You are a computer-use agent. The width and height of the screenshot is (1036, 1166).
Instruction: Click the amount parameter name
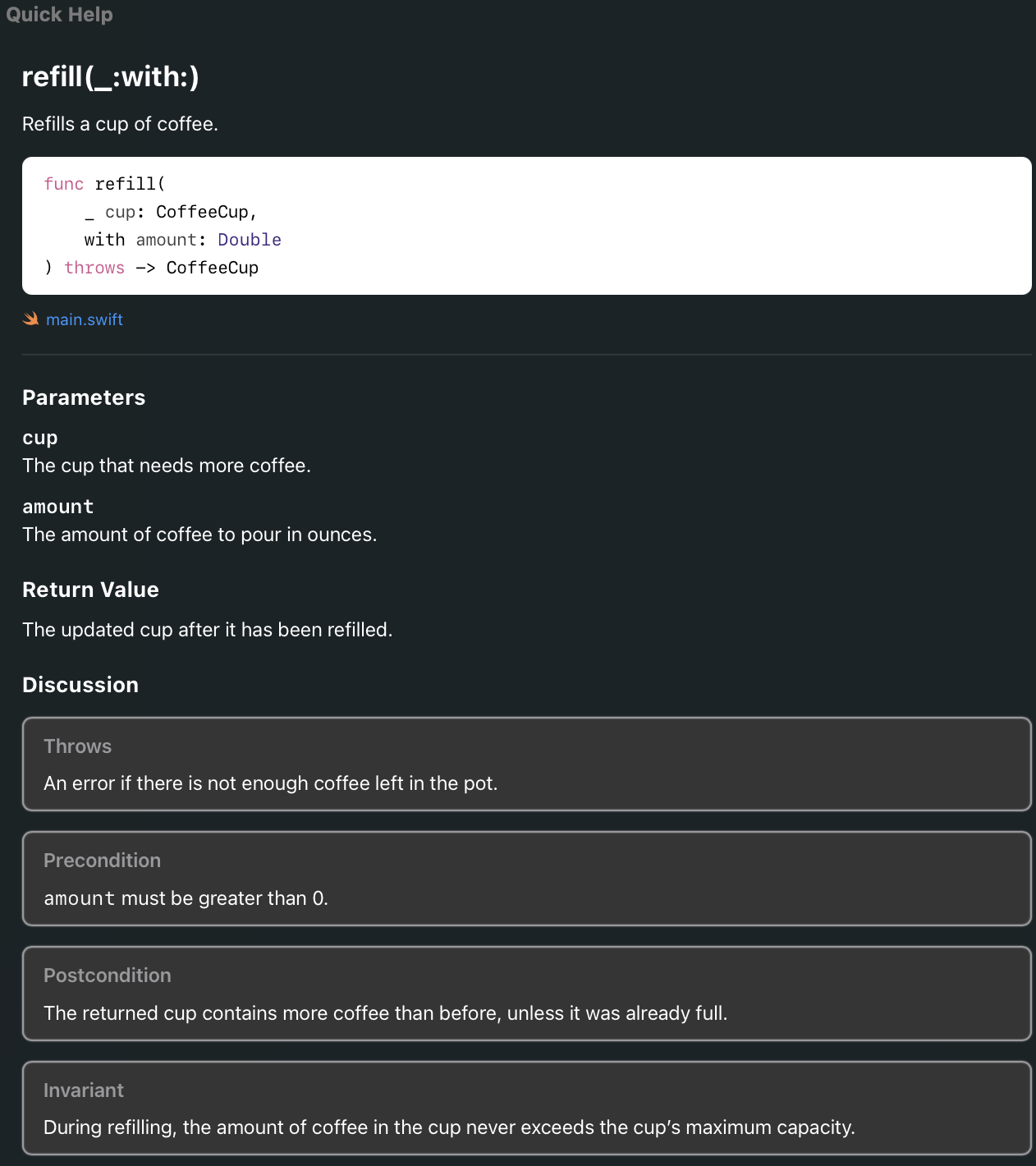tap(58, 507)
